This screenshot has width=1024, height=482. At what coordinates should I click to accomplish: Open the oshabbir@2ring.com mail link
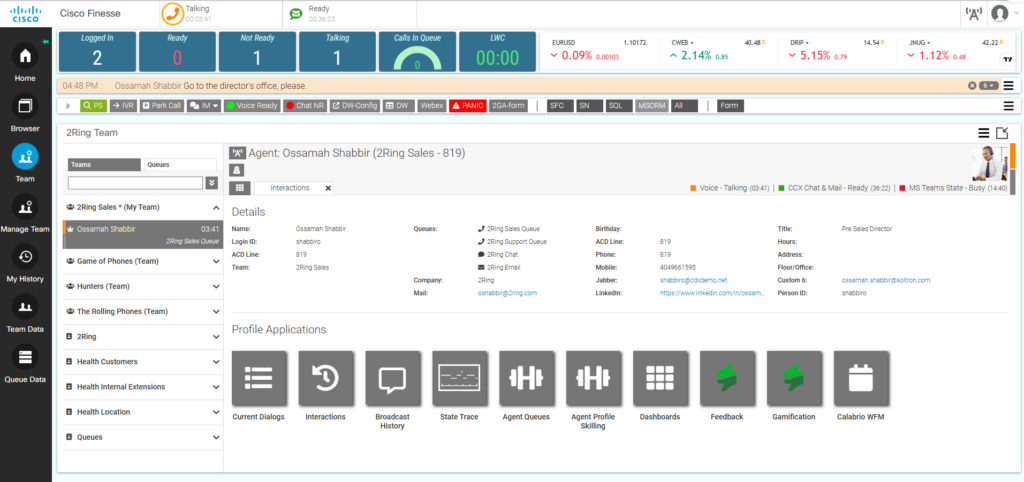coord(507,293)
